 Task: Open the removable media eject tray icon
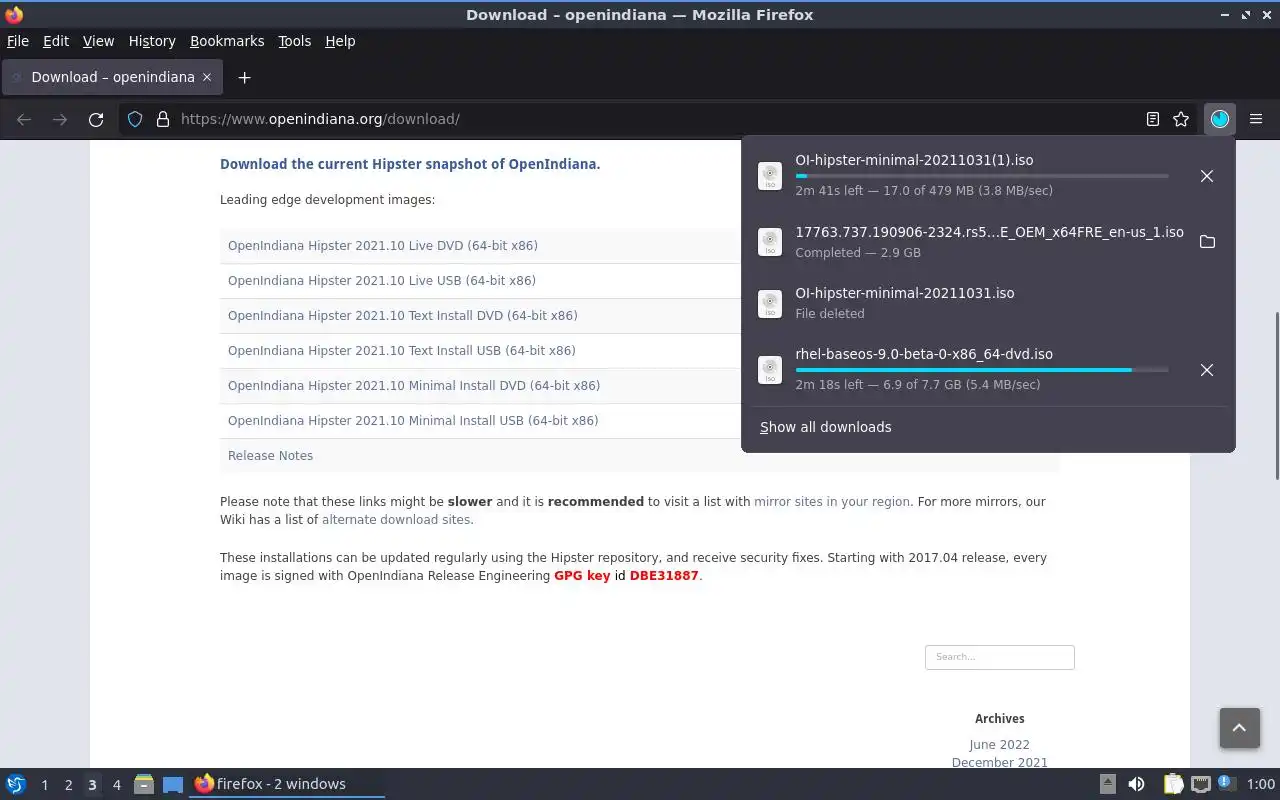1108,784
